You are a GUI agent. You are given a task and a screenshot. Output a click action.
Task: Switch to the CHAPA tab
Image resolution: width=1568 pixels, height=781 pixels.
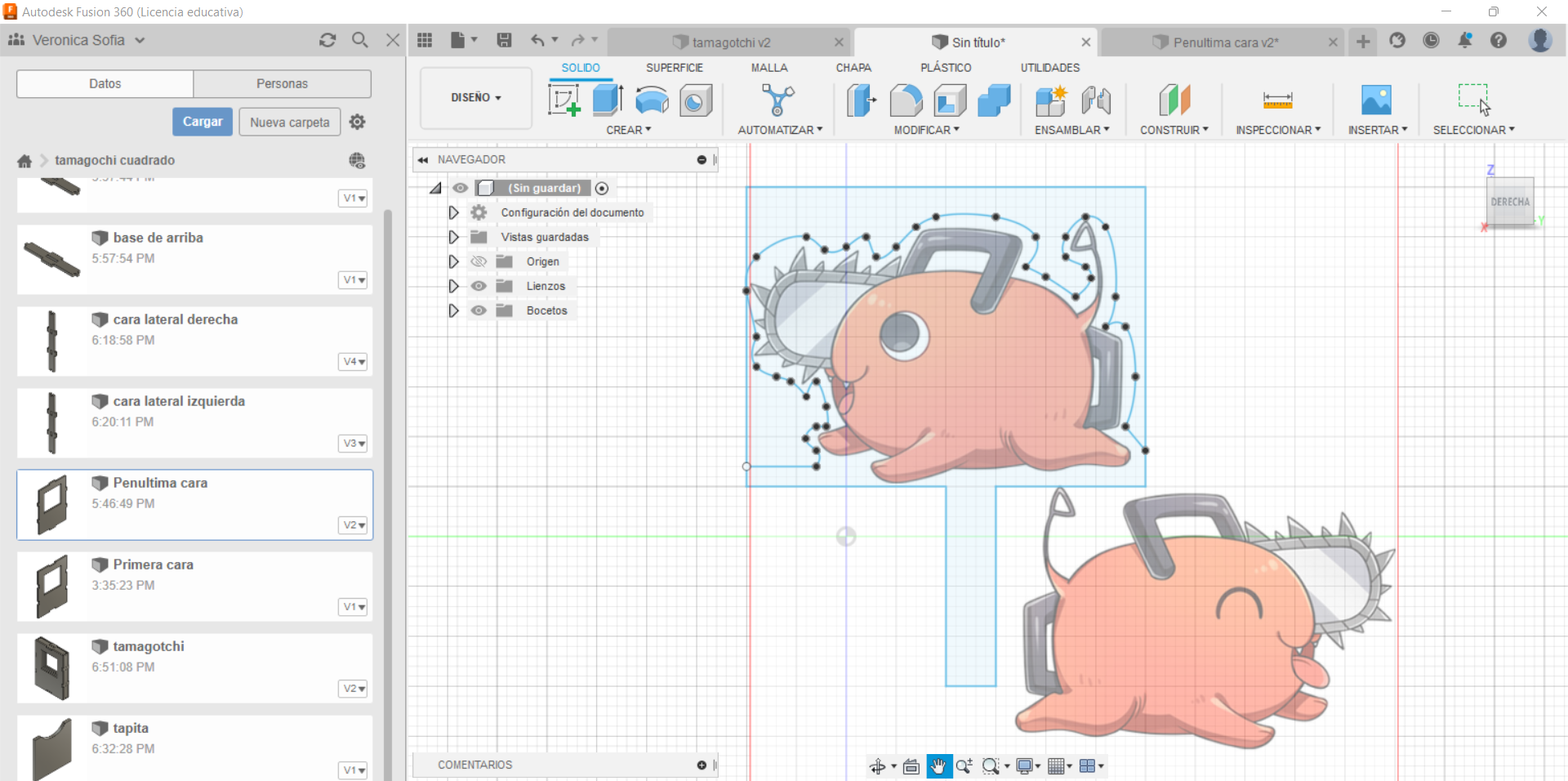click(x=853, y=68)
